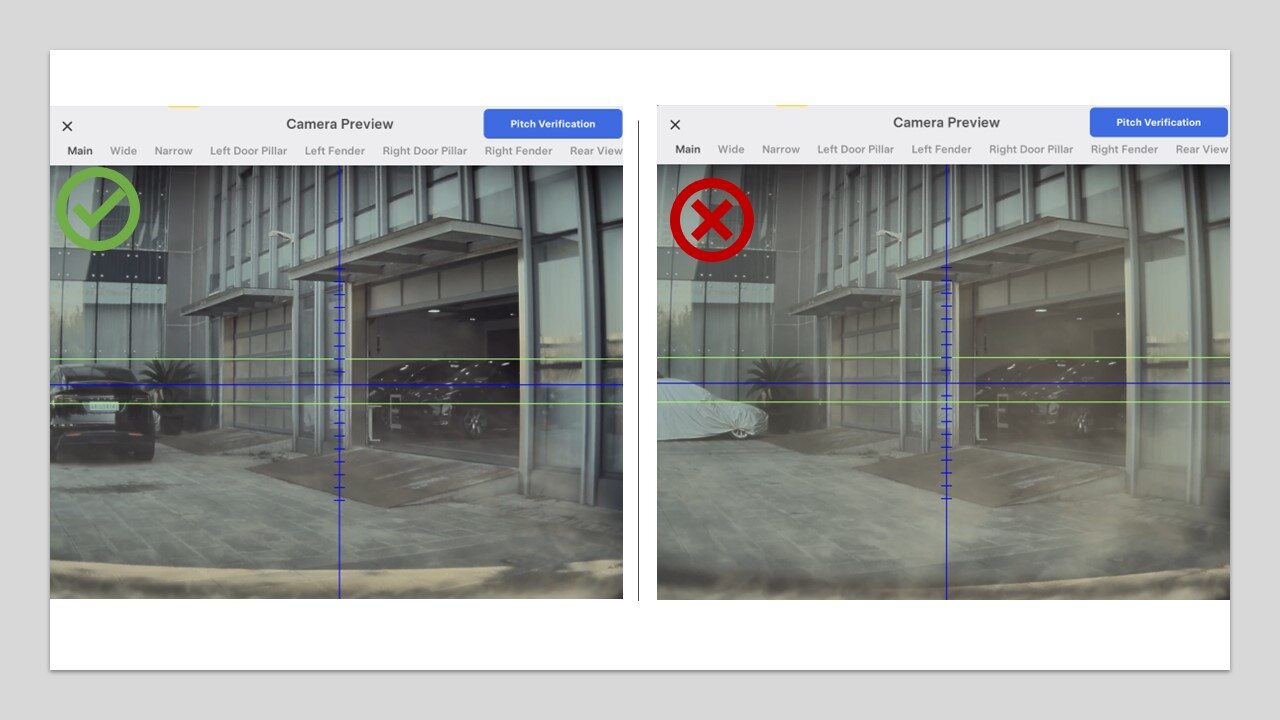Choose Left Fender tab in right preview
This screenshot has width=1280, height=720.
pyautogui.click(x=941, y=149)
